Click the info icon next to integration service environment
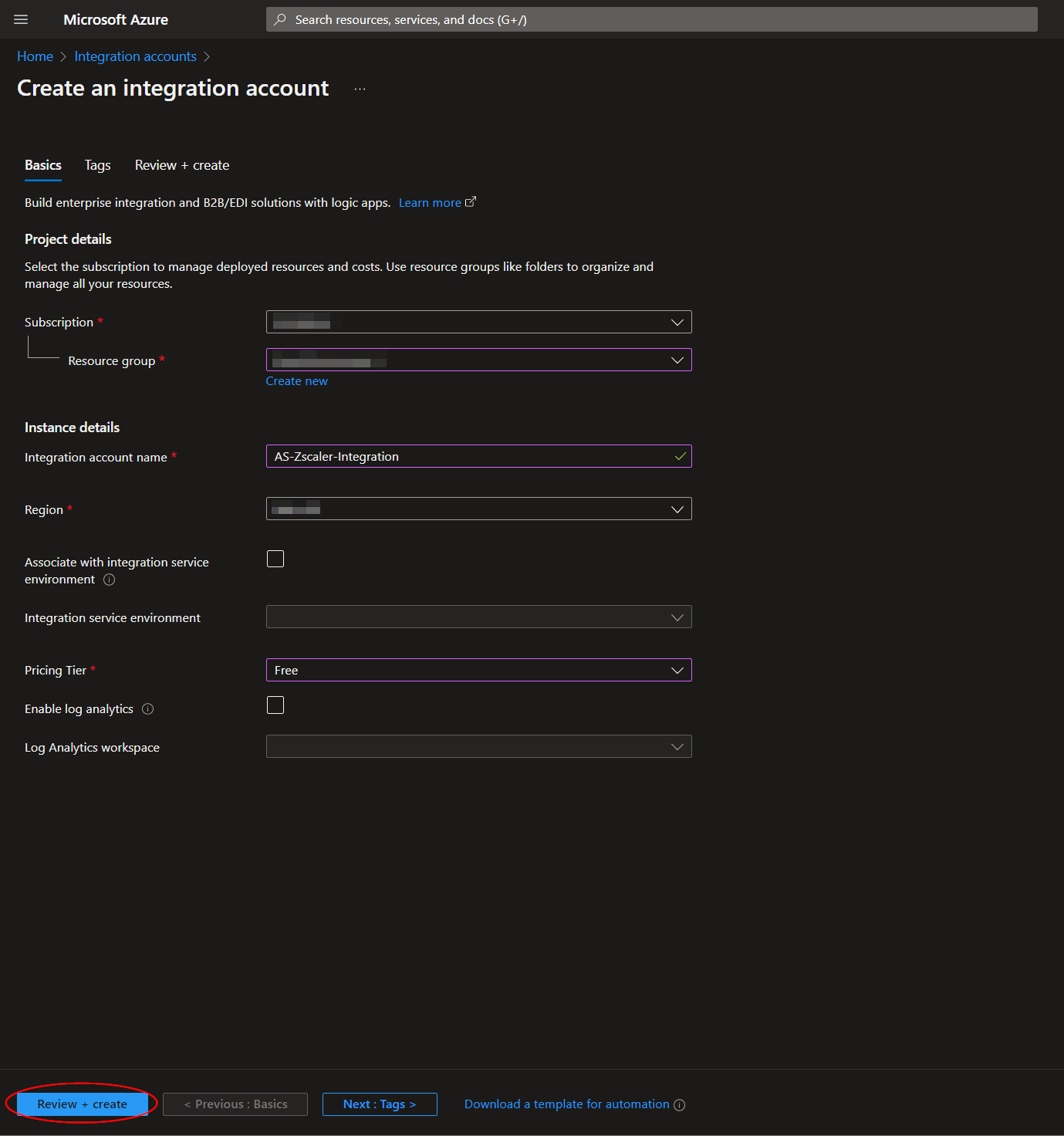This screenshot has height=1136, width=1064. pyautogui.click(x=110, y=580)
